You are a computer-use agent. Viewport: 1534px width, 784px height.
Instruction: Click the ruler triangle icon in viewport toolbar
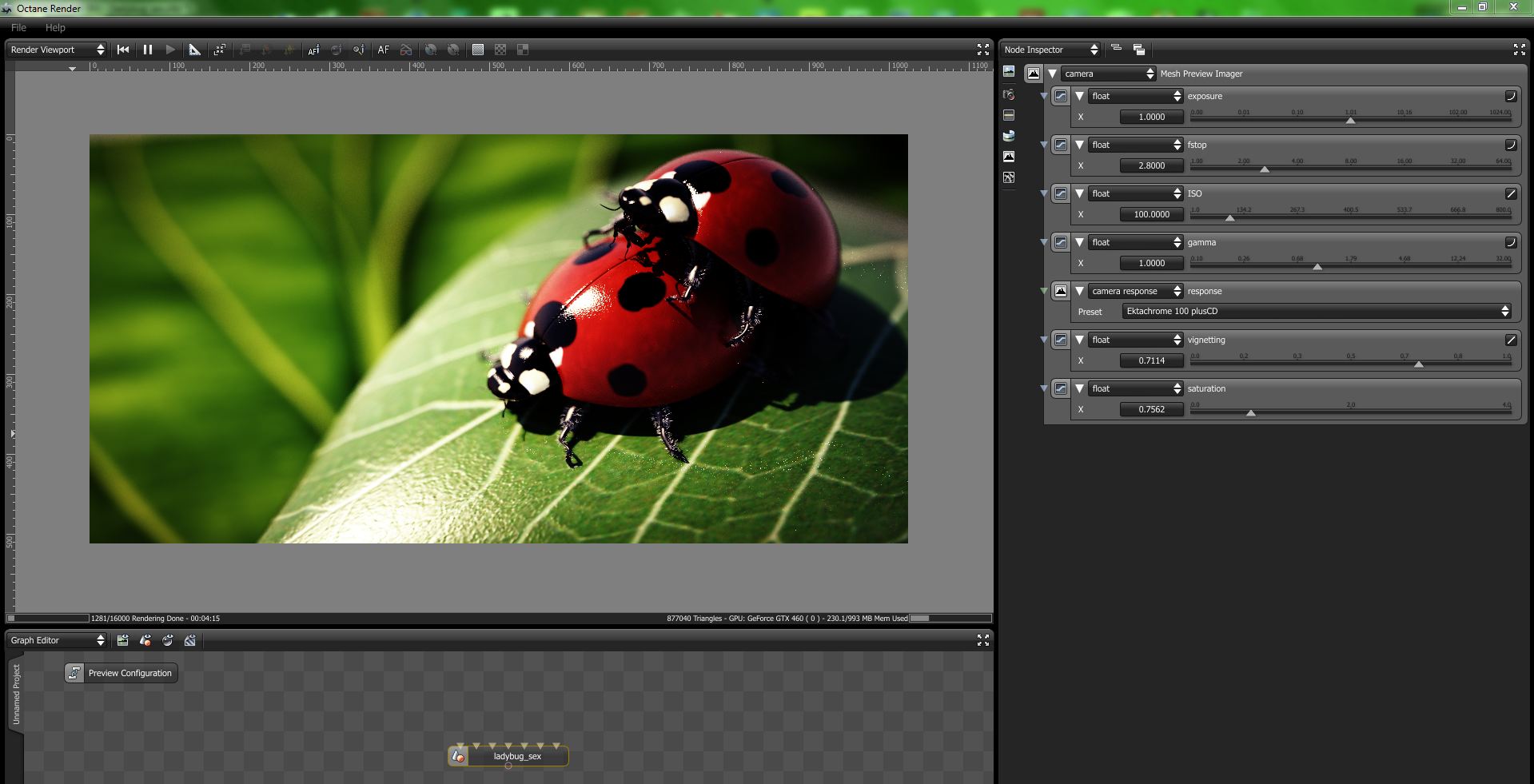tap(194, 50)
